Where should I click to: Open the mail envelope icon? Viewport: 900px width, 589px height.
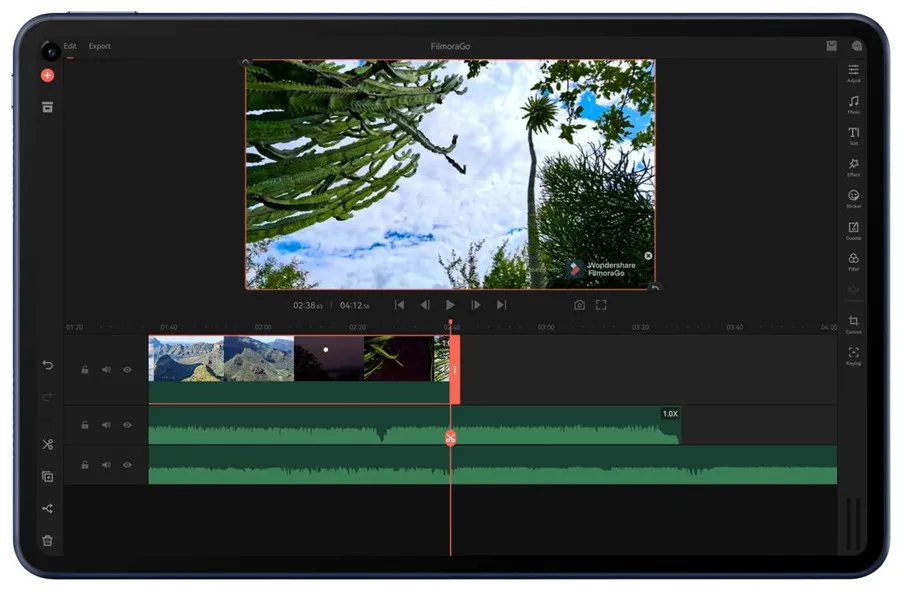pyautogui.click(x=832, y=46)
